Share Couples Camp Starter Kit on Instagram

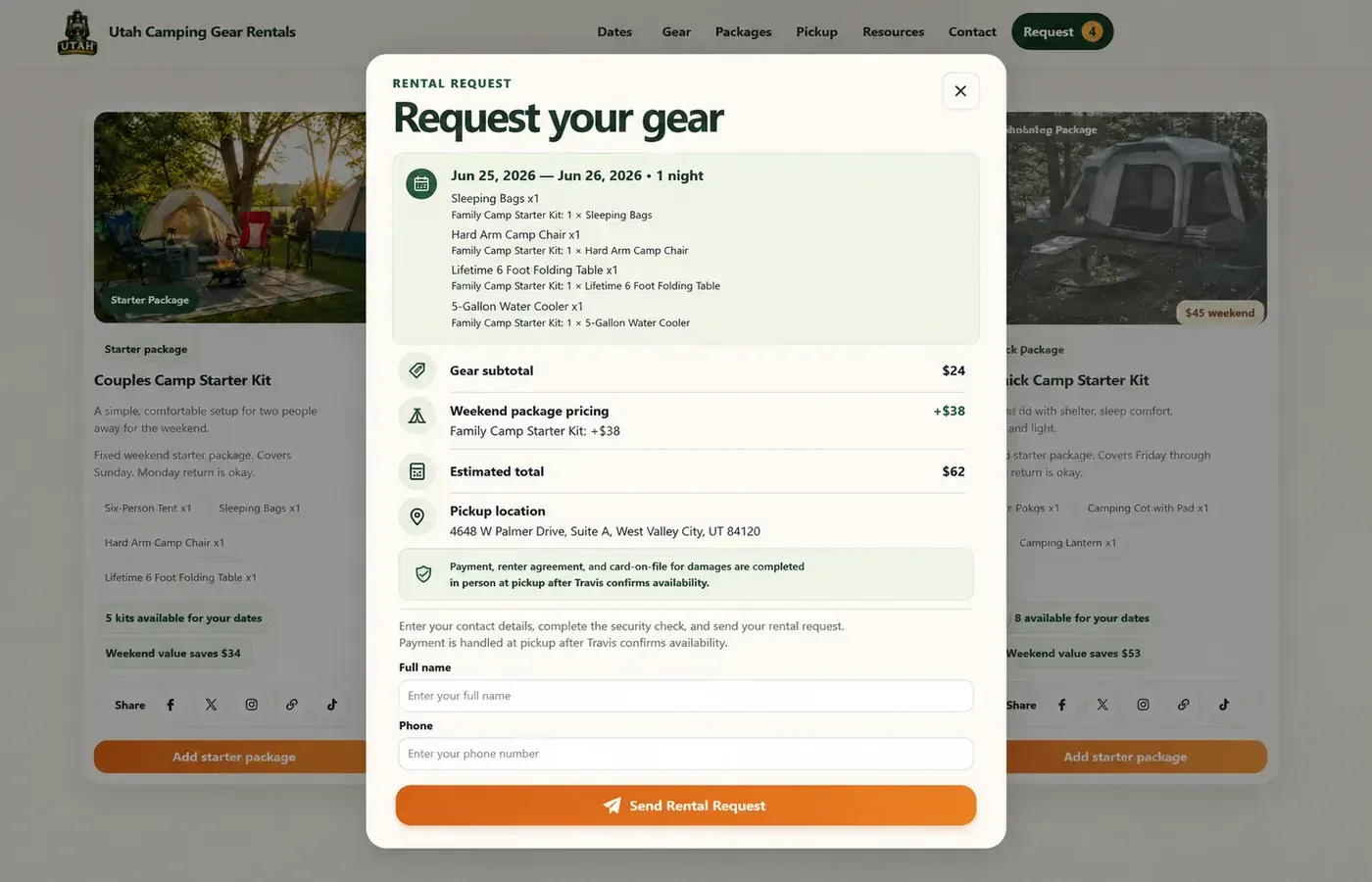251,705
